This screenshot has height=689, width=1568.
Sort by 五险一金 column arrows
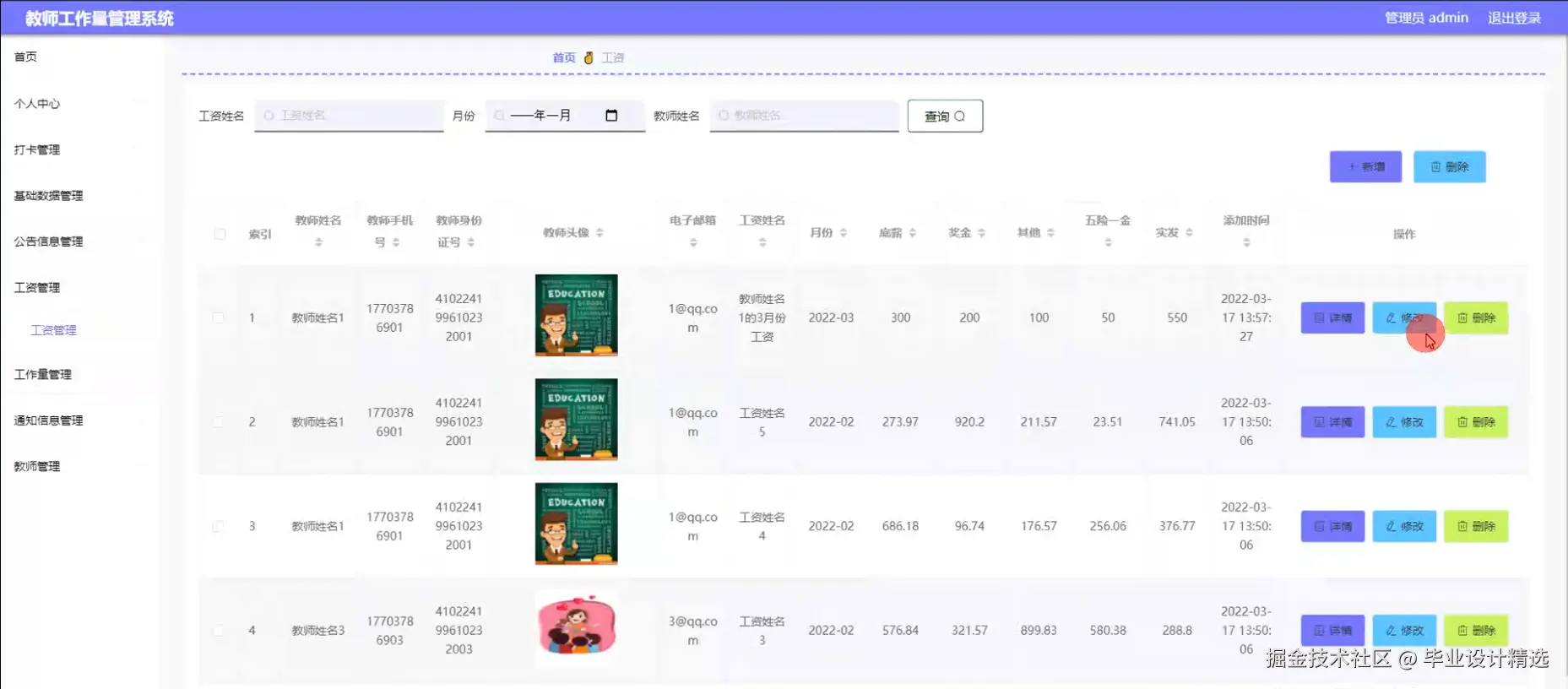pyautogui.click(x=1108, y=242)
